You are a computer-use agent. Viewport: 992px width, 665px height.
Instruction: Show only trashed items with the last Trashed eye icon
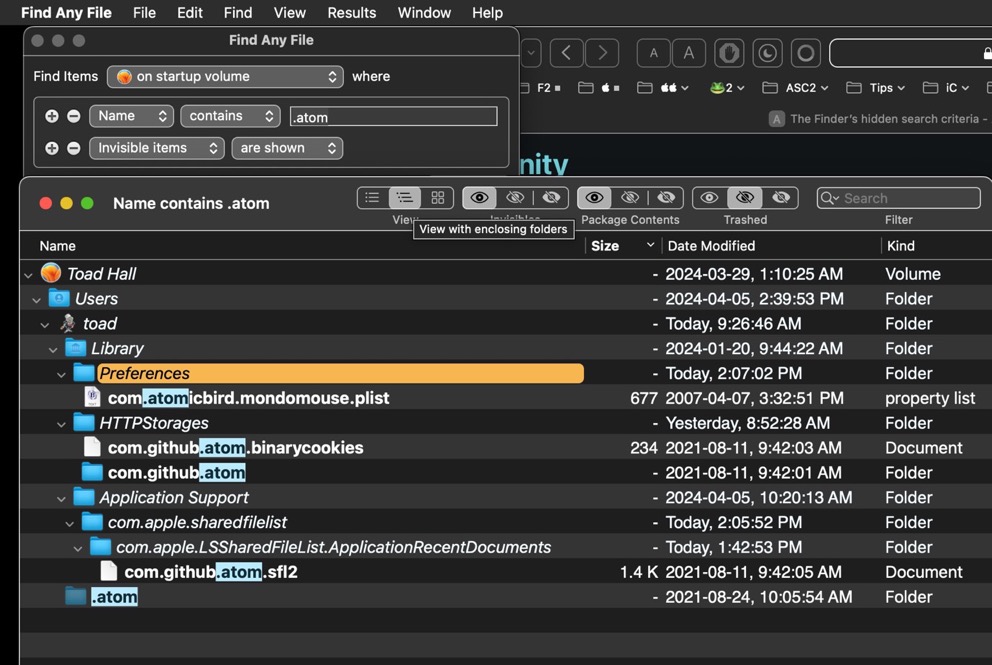(x=781, y=198)
